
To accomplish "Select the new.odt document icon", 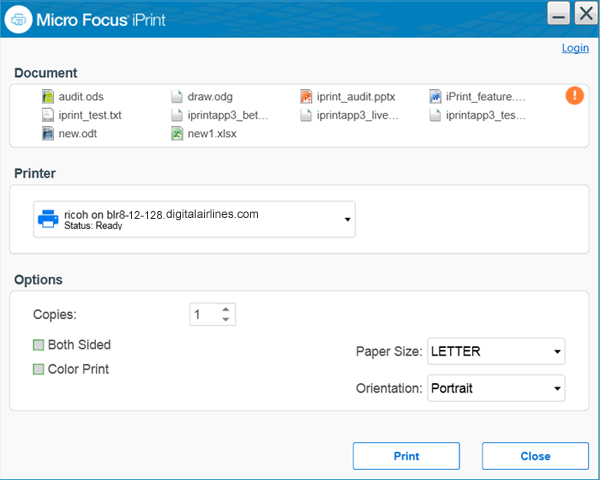I will pos(47,133).
